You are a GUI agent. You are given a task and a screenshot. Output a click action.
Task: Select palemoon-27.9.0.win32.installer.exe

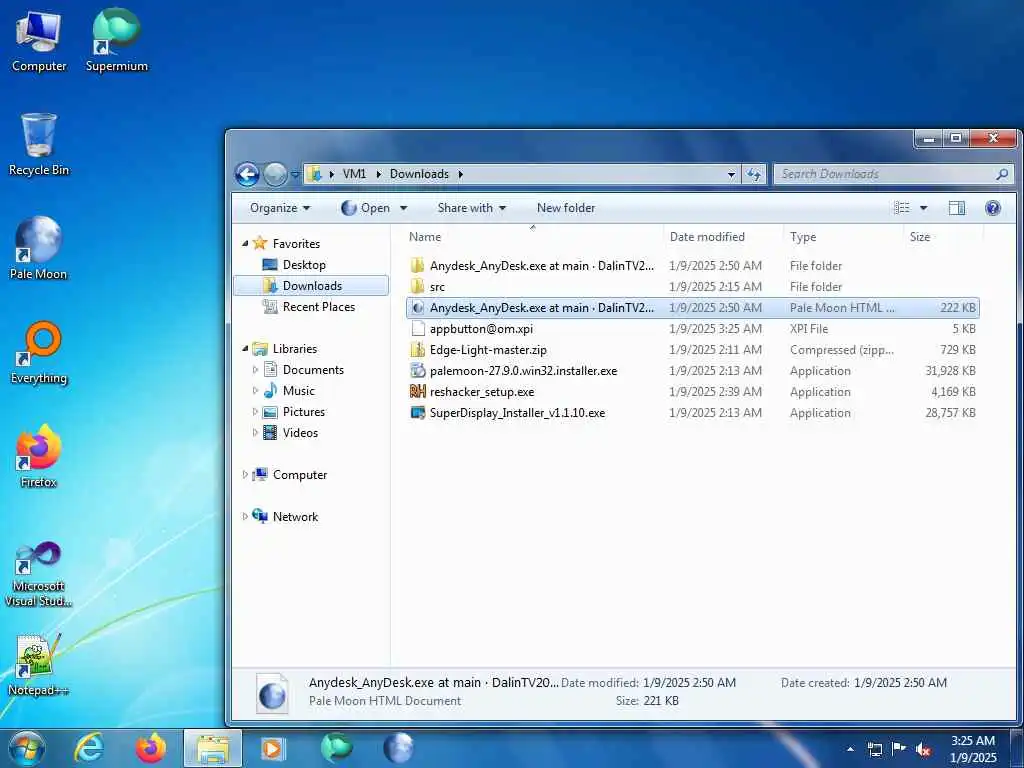(692, 371)
